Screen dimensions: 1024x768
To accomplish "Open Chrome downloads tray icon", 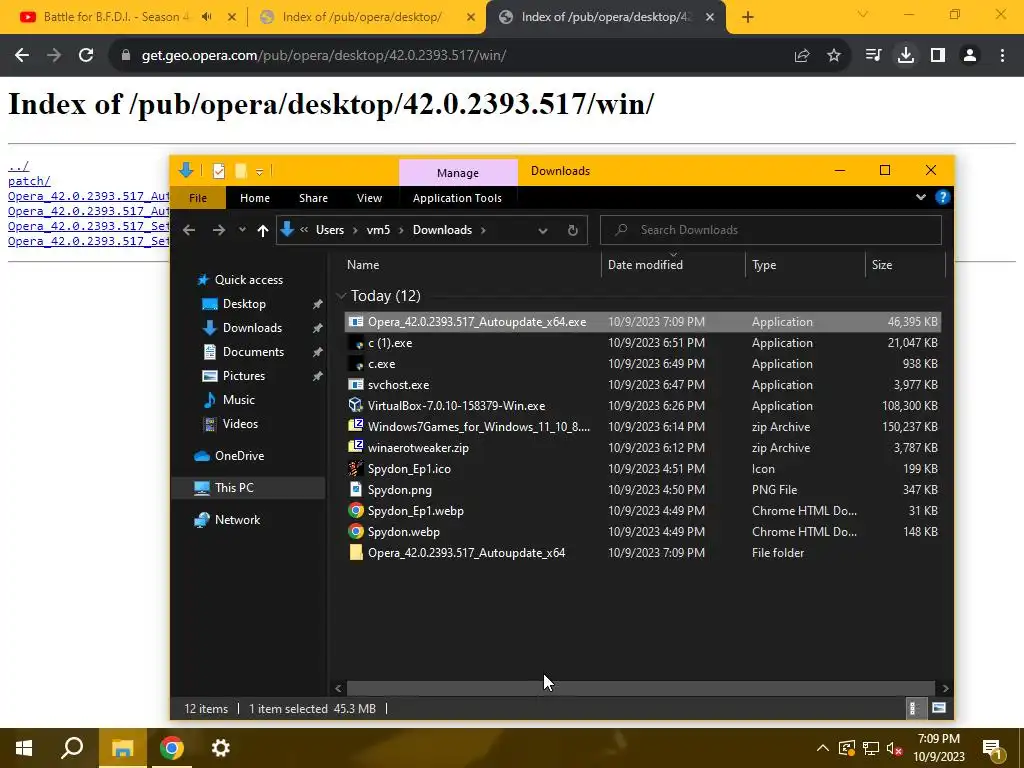I will (x=906, y=56).
